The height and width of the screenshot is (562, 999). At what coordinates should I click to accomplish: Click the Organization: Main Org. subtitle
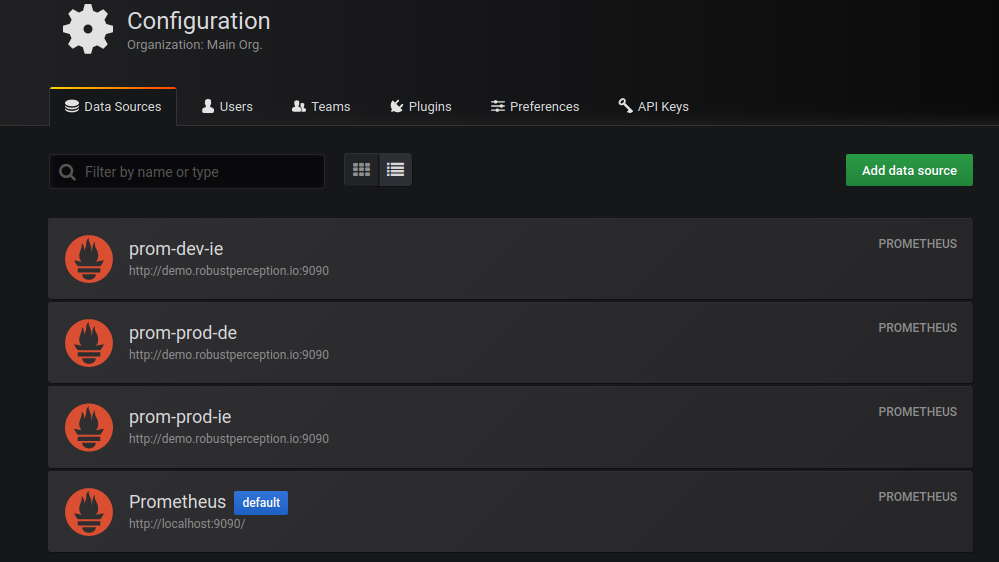click(x=194, y=45)
